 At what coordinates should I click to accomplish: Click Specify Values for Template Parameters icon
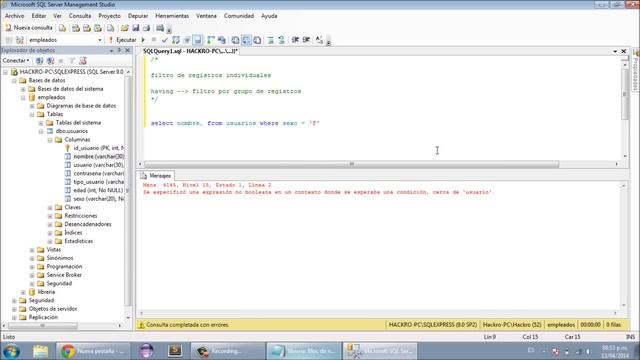(320, 40)
